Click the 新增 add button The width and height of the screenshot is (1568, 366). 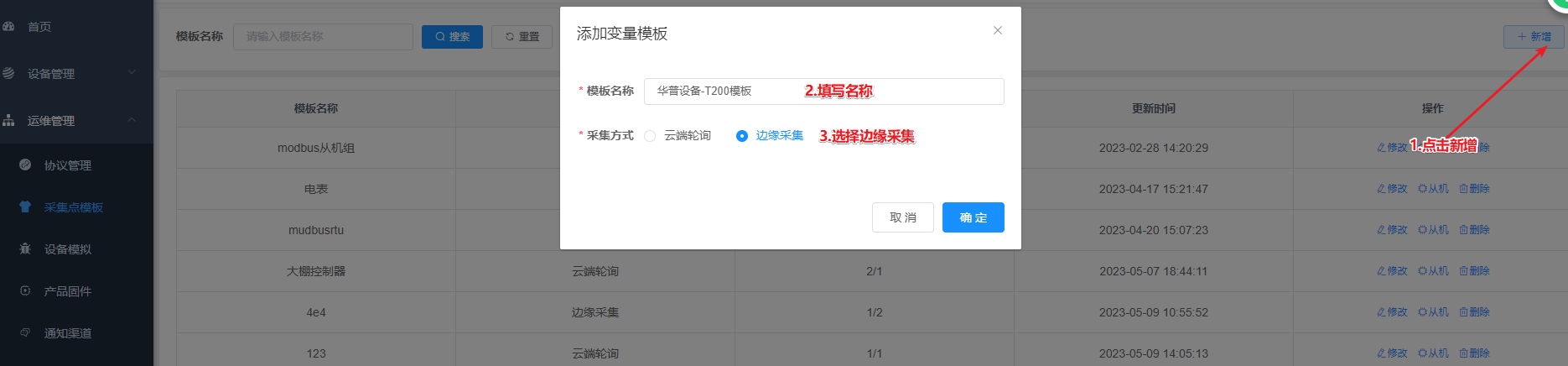(x=1534, y=37)
